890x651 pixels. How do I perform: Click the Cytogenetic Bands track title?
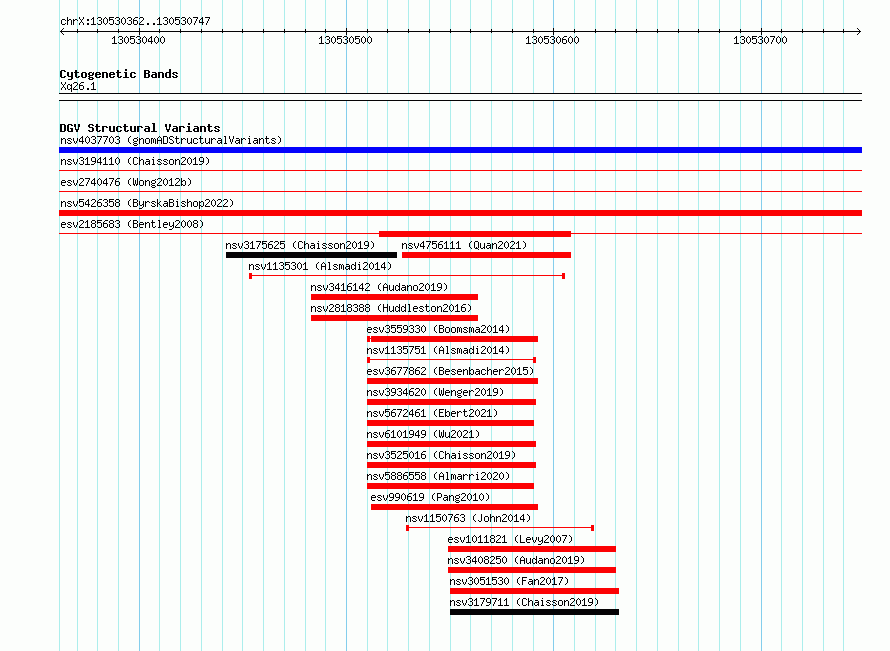tap(119, 74)
